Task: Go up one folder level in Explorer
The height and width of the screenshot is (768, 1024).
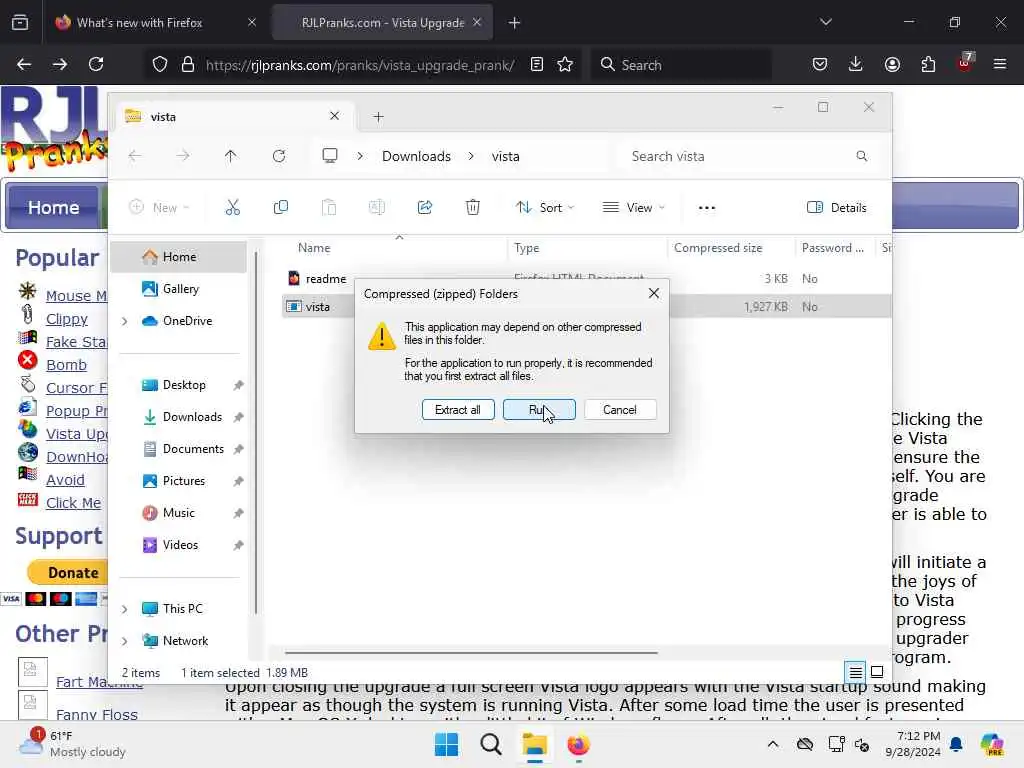Action: click(x=231, y=156)
